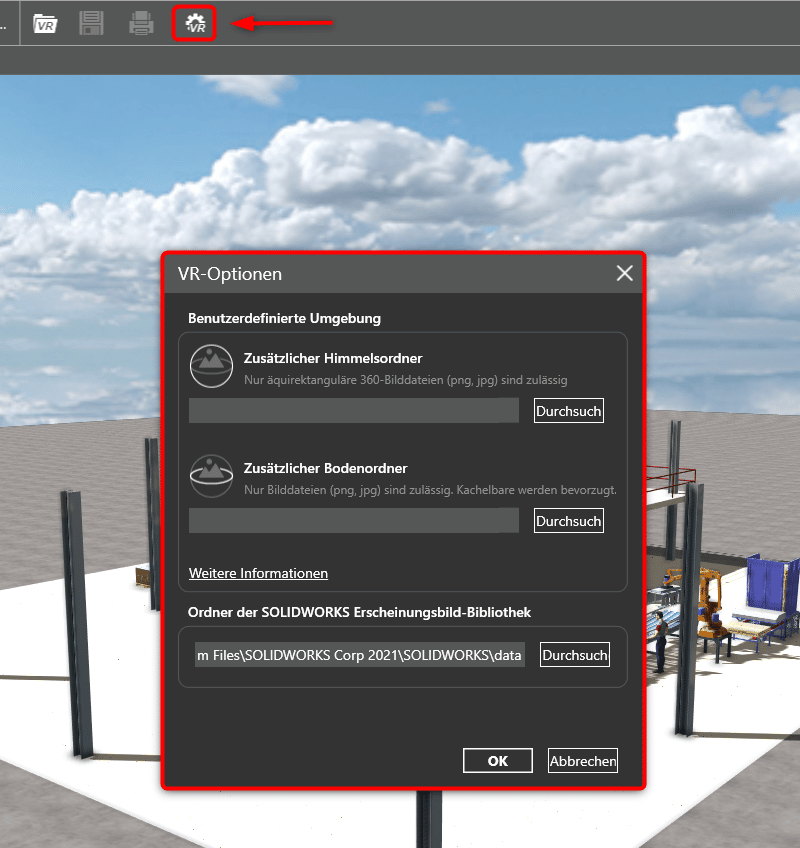Click the empty Himmelsordner path input field
Viewport: 800px width, 848px height.
353,410
